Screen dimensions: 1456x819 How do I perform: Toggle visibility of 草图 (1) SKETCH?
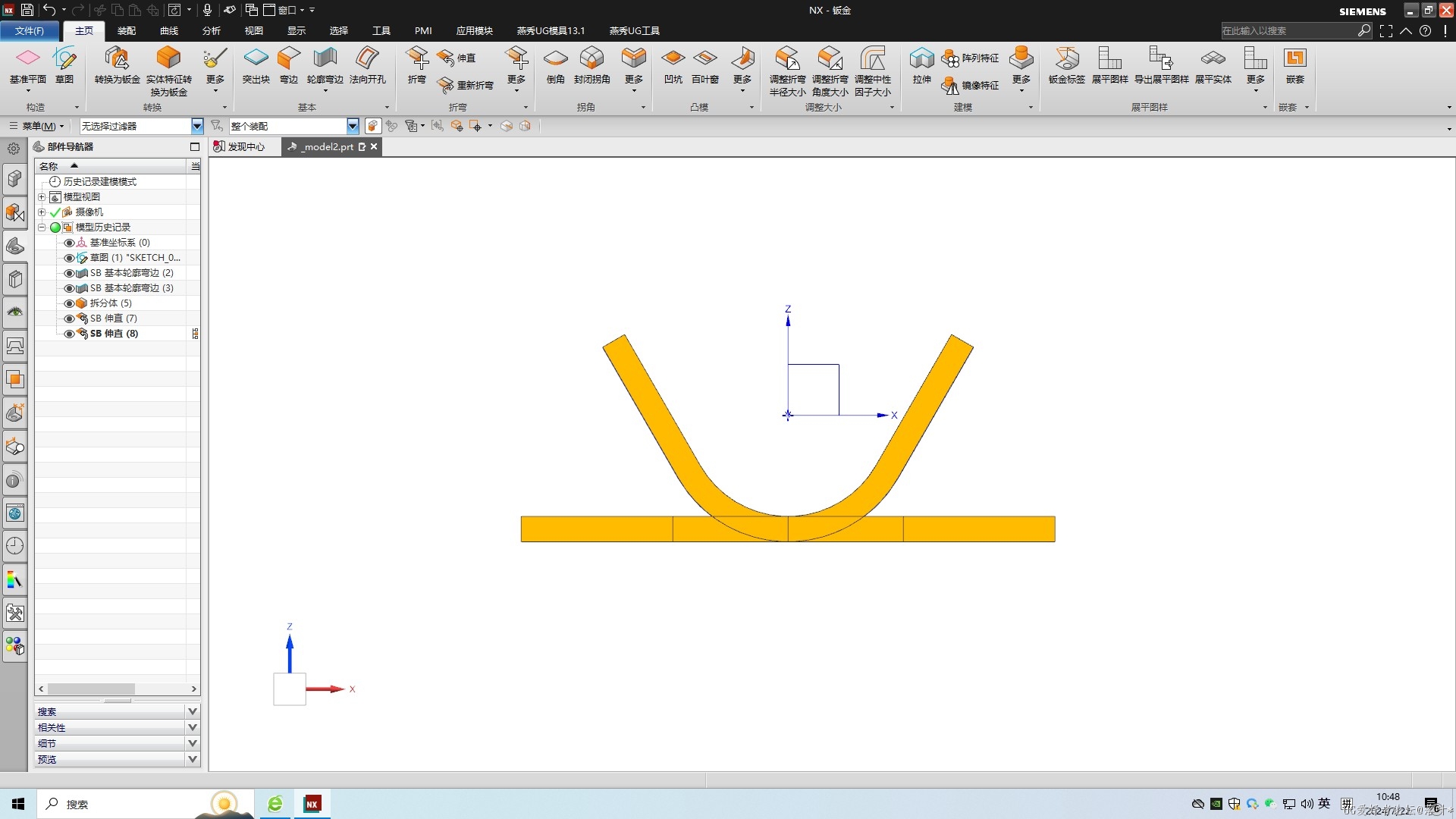pyautogui.click(x=69, y=258)
